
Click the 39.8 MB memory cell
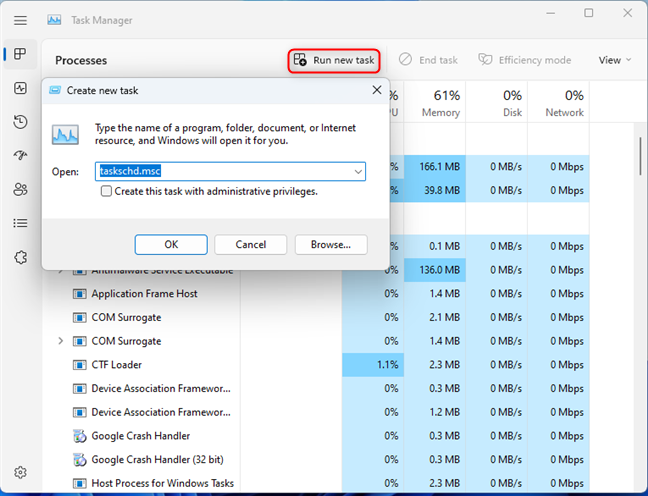pyautogui.click(x=435, y=191)
